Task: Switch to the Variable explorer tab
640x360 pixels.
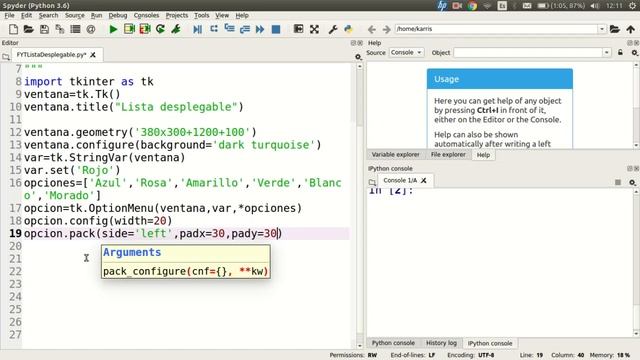Action: (x=396, y=155)
